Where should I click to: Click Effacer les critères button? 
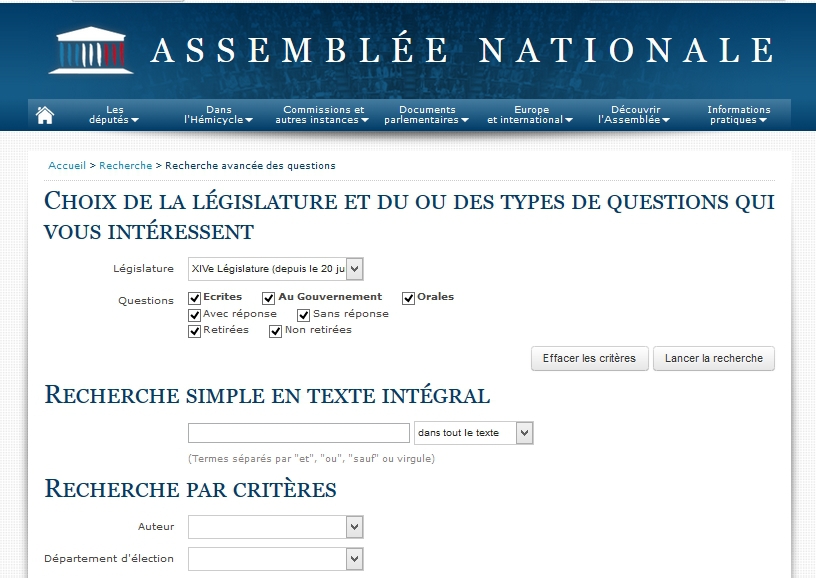pyautogui.click(x=590, y=358)
